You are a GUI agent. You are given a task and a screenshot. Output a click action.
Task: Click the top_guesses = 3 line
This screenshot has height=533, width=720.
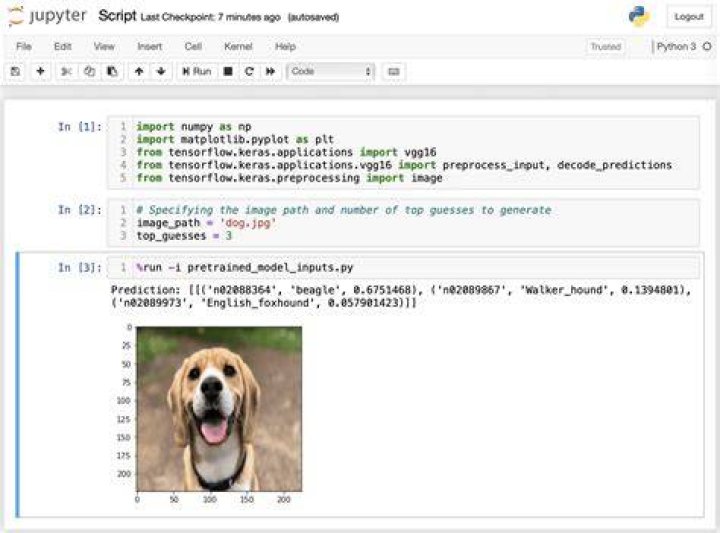pos(184,236)
